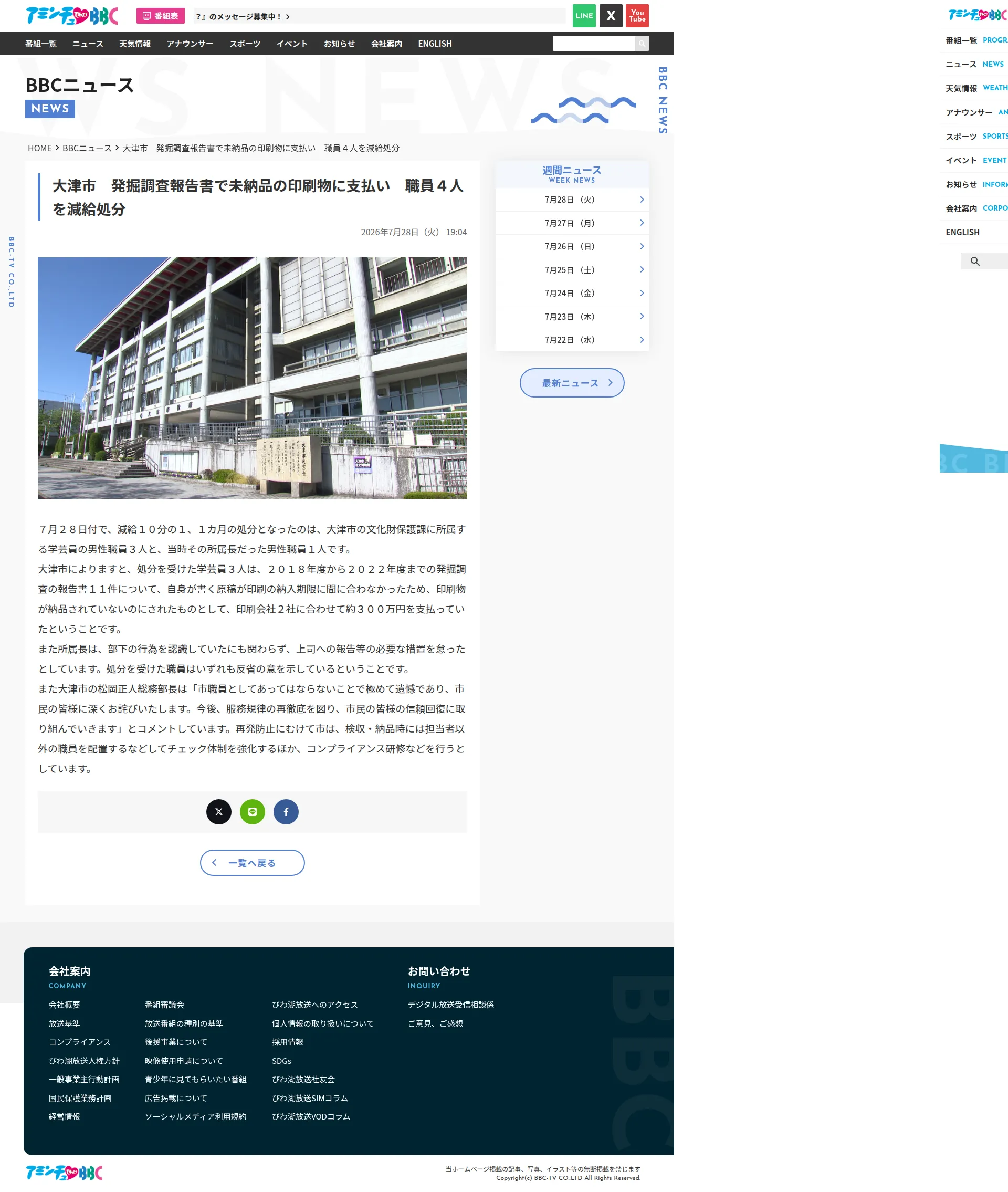Image resolution: width=1008 pixels, height=1192 pixels.
Task: Open footer link 個人情報の取り扱いについて
Action: tap(323, 1023)
